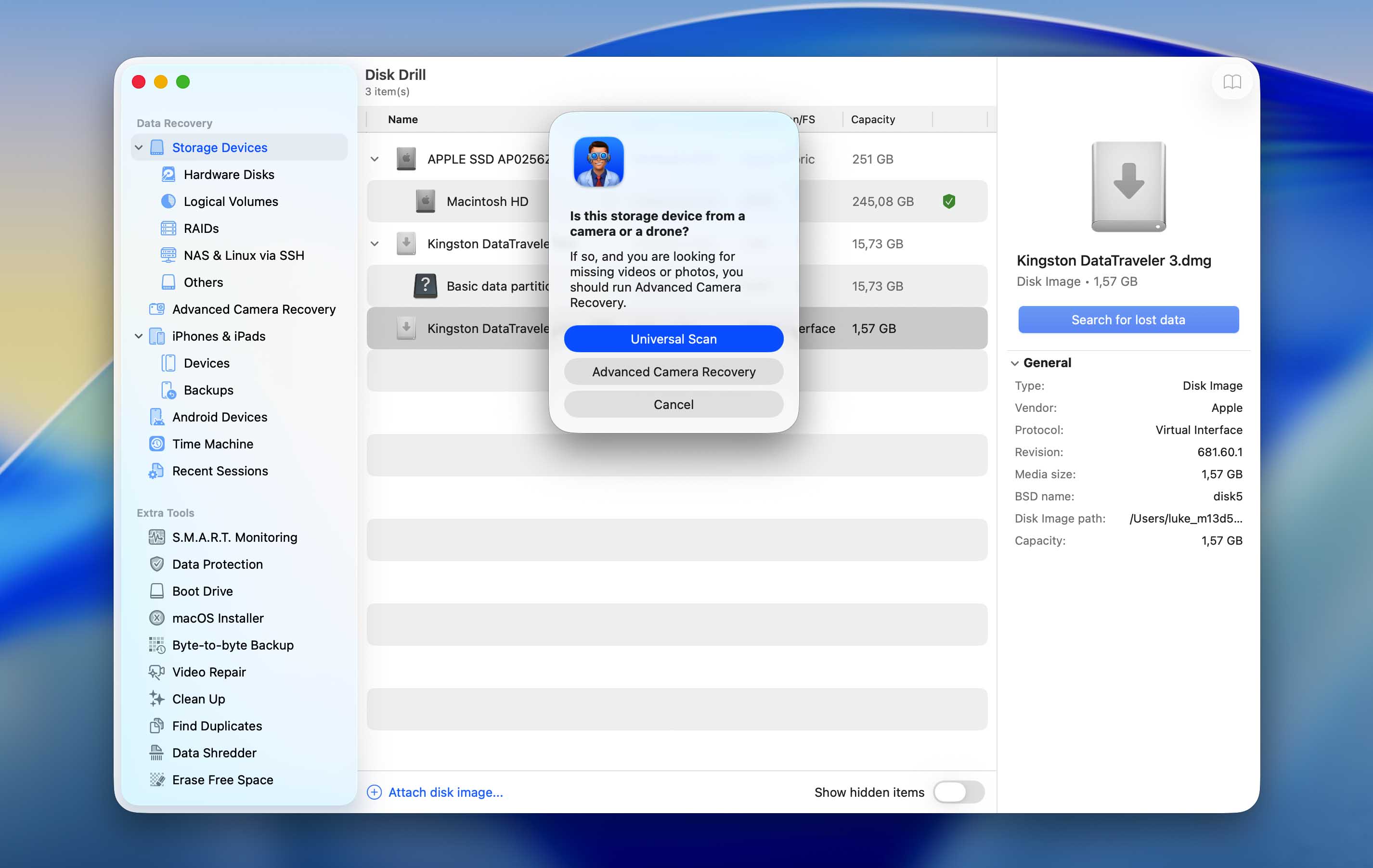Click the Recent Sessions icon

(157, 471)
